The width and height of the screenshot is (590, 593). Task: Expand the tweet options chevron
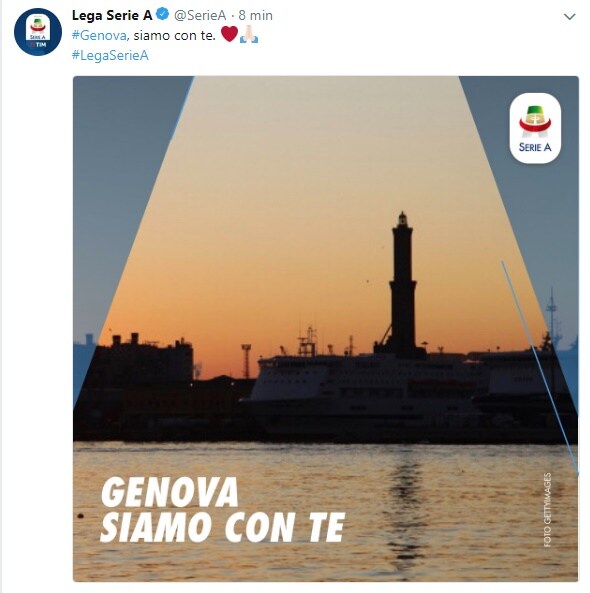(x=569, y=16)
